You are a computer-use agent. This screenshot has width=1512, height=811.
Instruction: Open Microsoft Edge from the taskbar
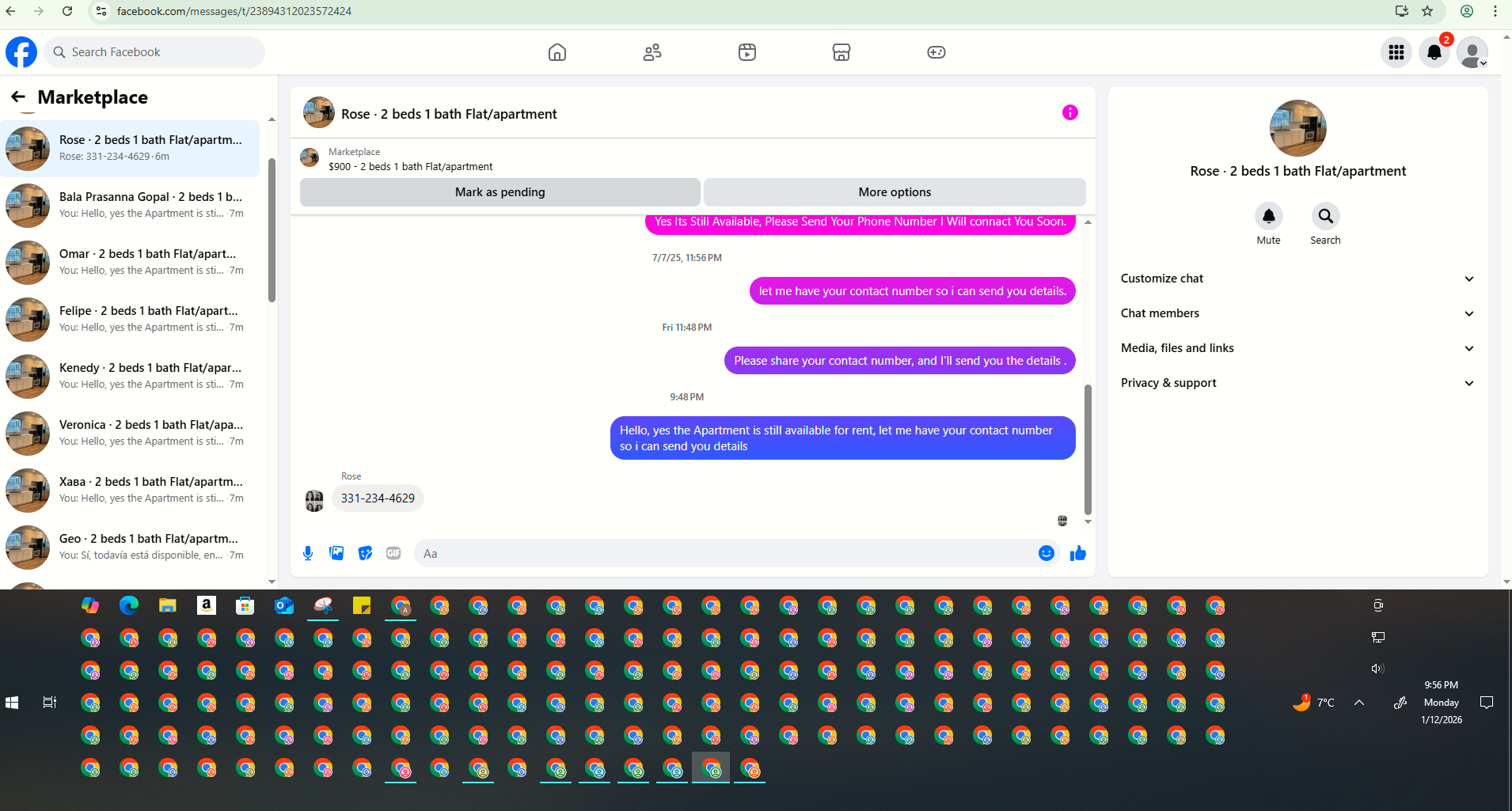pos(129,606)
